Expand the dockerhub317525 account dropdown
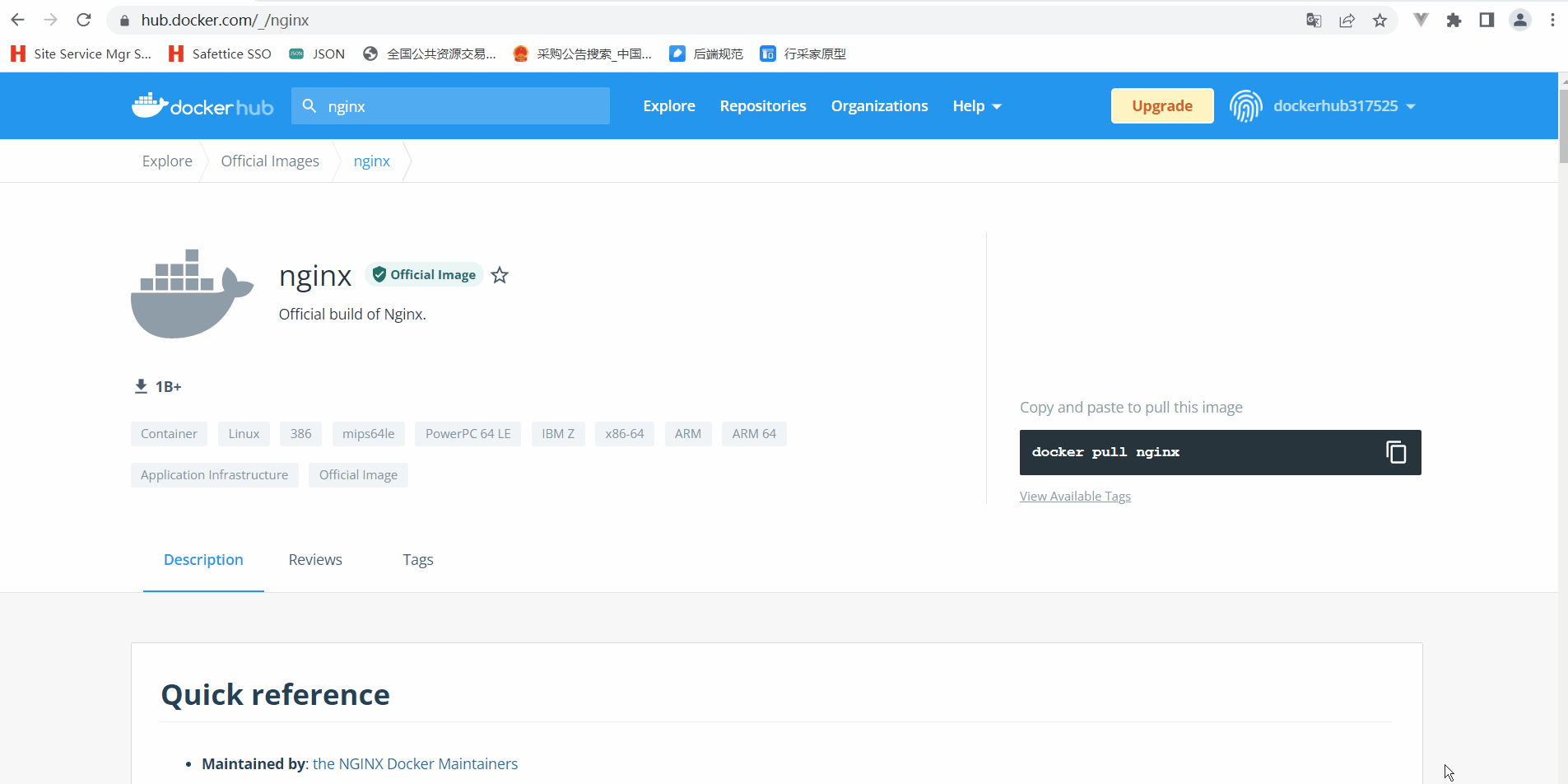The width and height of the screenshot is (1568, 784). (x=1344, y=106)
